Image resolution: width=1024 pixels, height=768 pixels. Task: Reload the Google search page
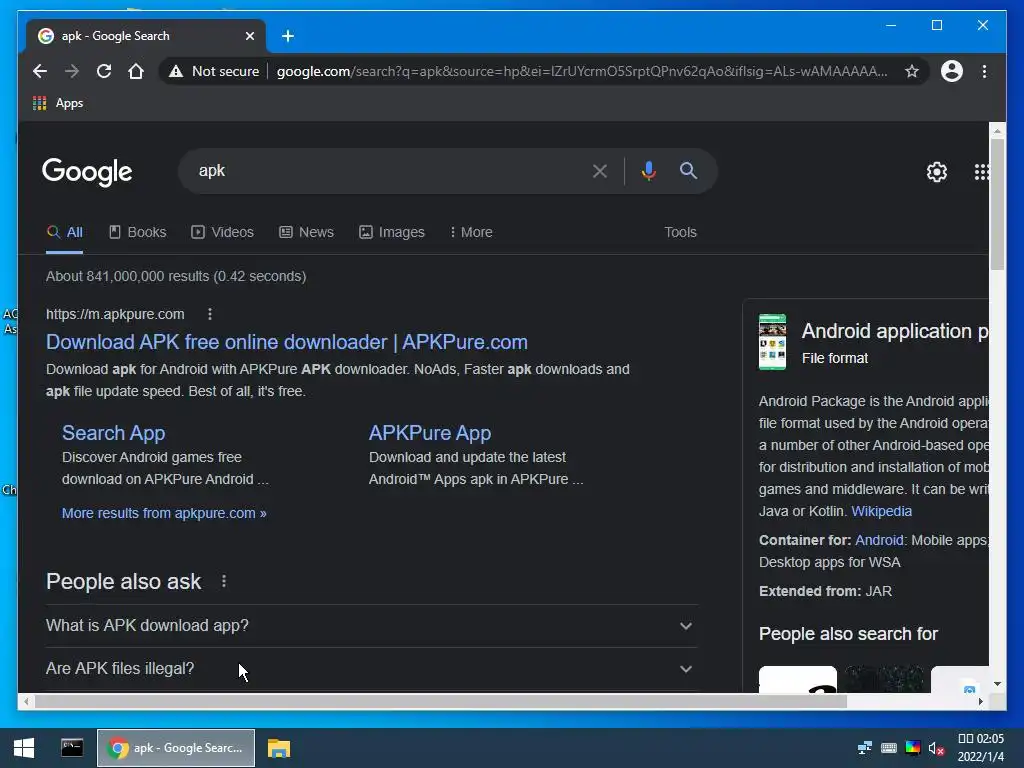coord(104,71)
